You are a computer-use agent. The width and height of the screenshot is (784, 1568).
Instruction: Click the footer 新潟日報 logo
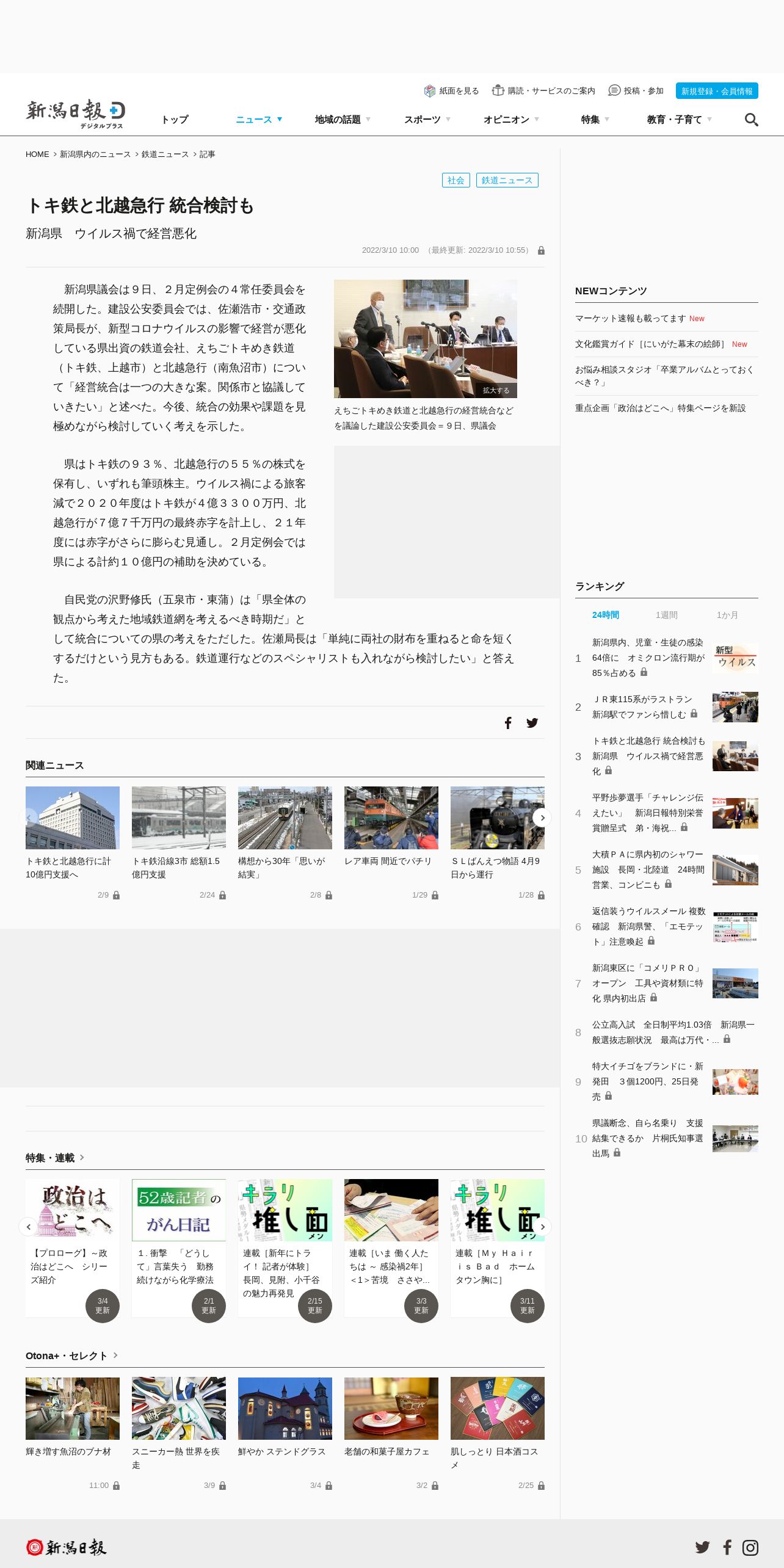(x=66, y=1547)
